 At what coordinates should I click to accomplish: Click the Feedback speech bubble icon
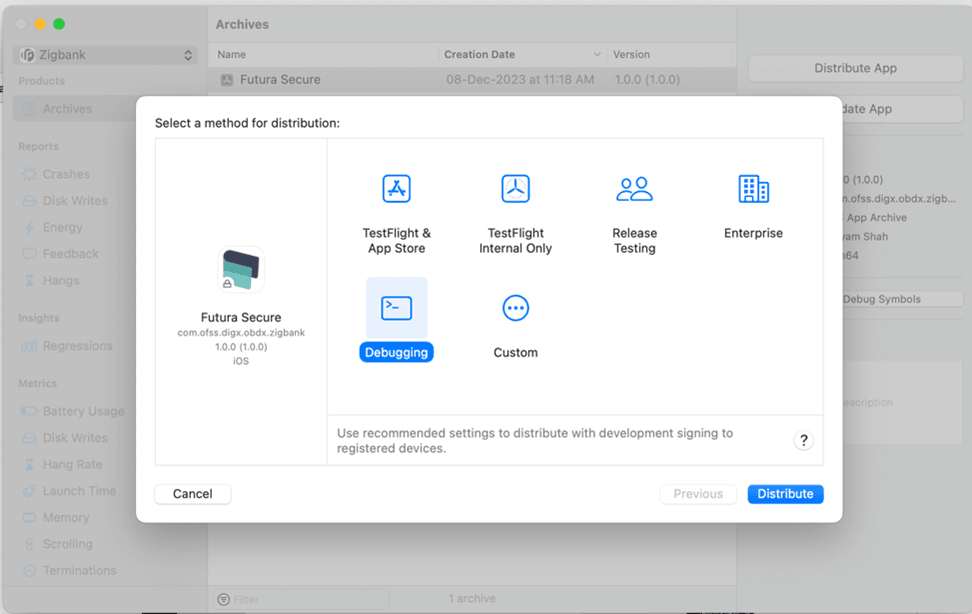click(29, 254)
